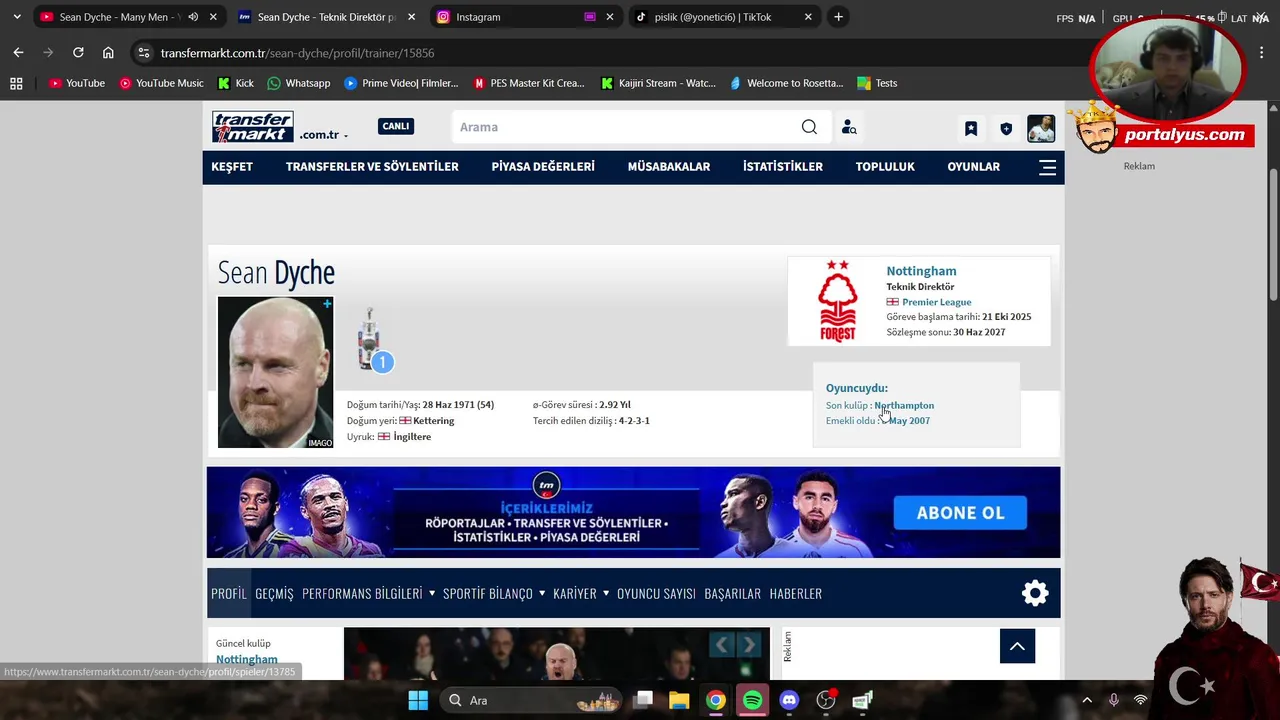Click the plus icon on Dyche's photo
The width and height of the screenshot is (1280, 720).
(327, 304)
